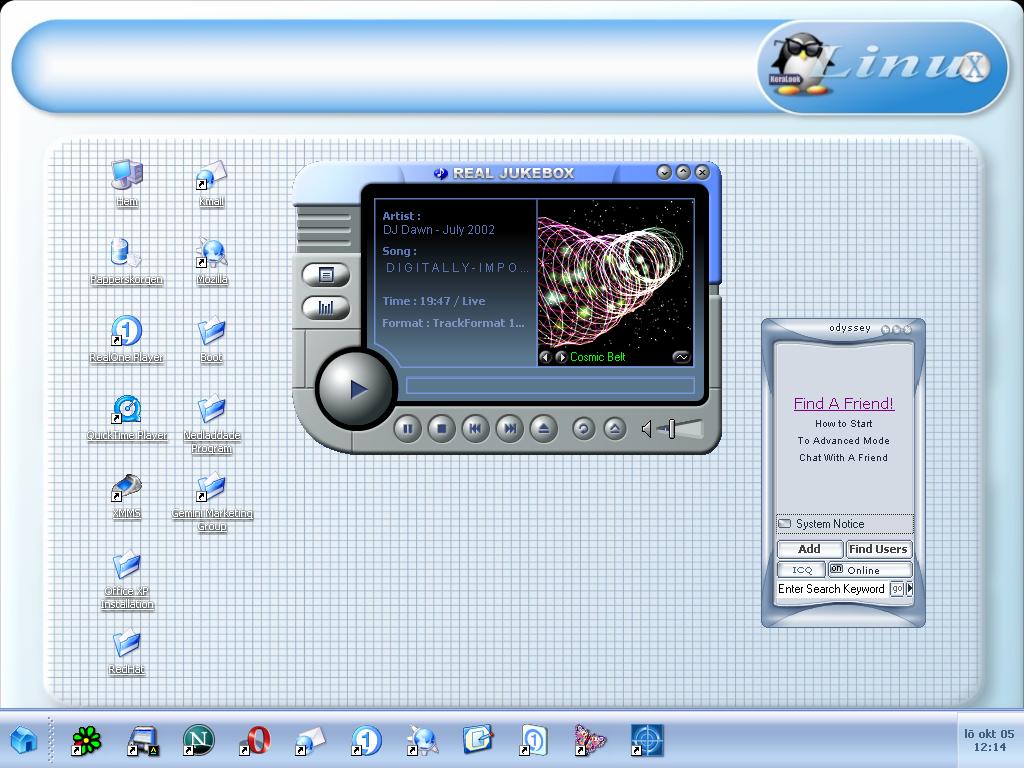Click the big Play button in Jukebox
1024x768 pixels.
pos(356,389)
